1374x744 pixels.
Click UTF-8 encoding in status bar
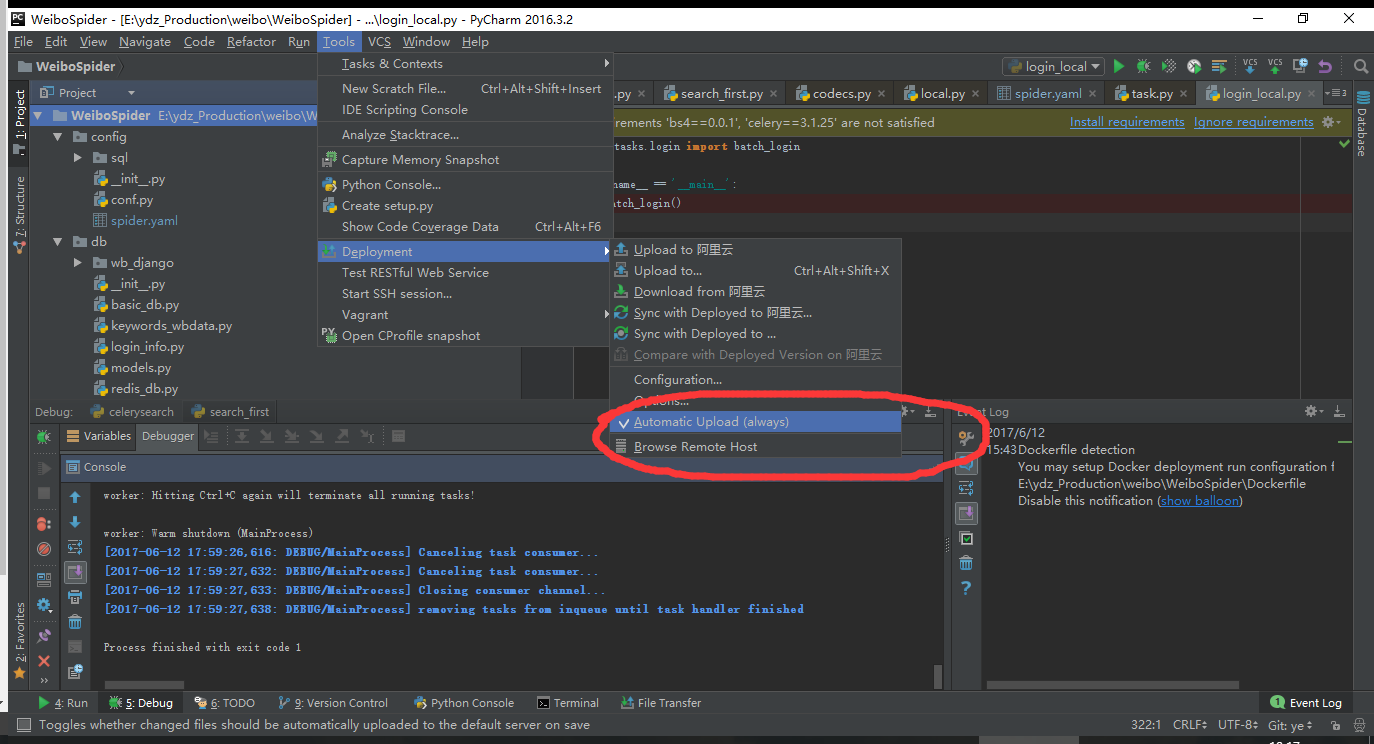tap(1237, 725)
